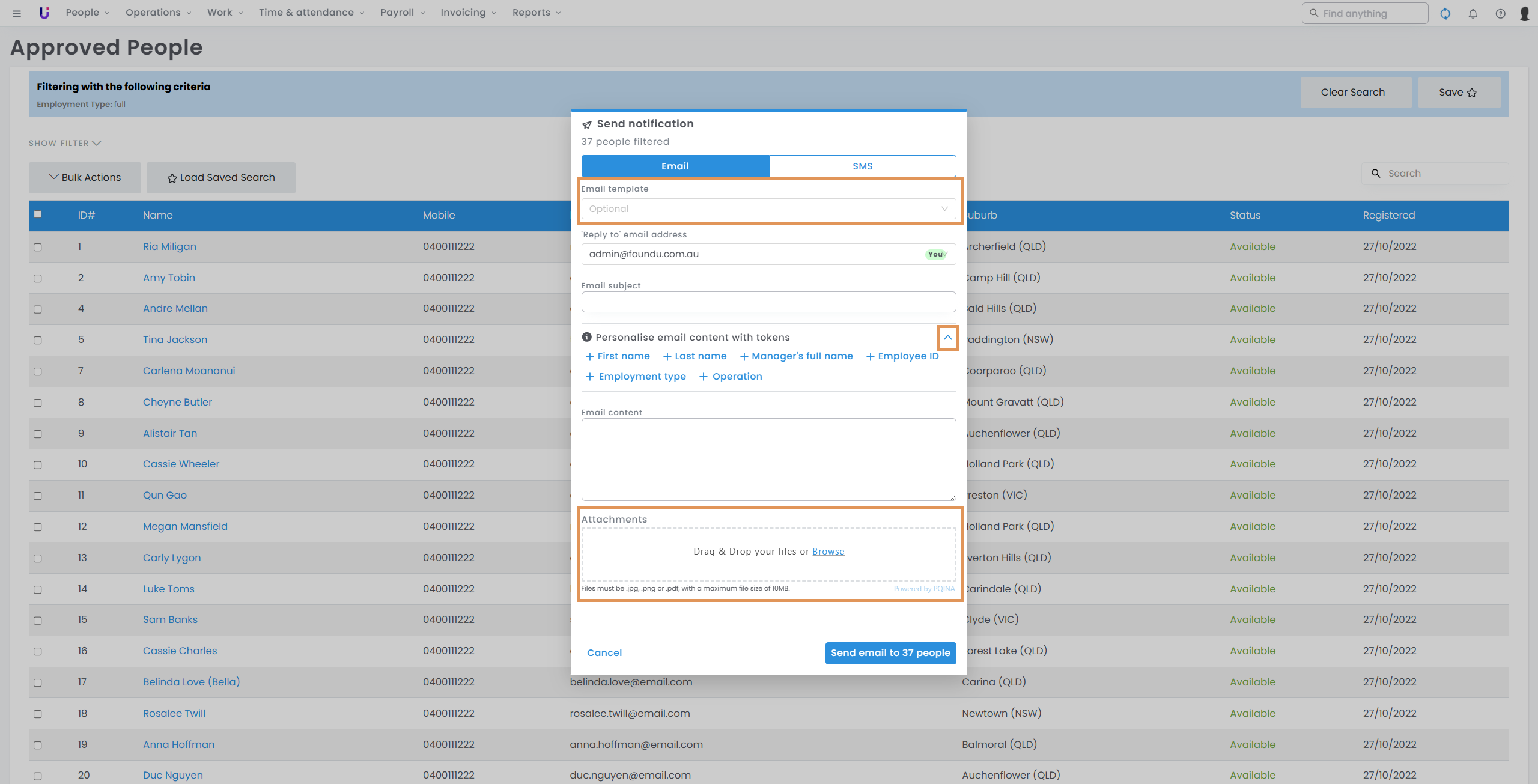Image resolution: width=1538 pixels, height=784 pixels.
Task: Click into the Email subject field
Action: click(768, 302)
